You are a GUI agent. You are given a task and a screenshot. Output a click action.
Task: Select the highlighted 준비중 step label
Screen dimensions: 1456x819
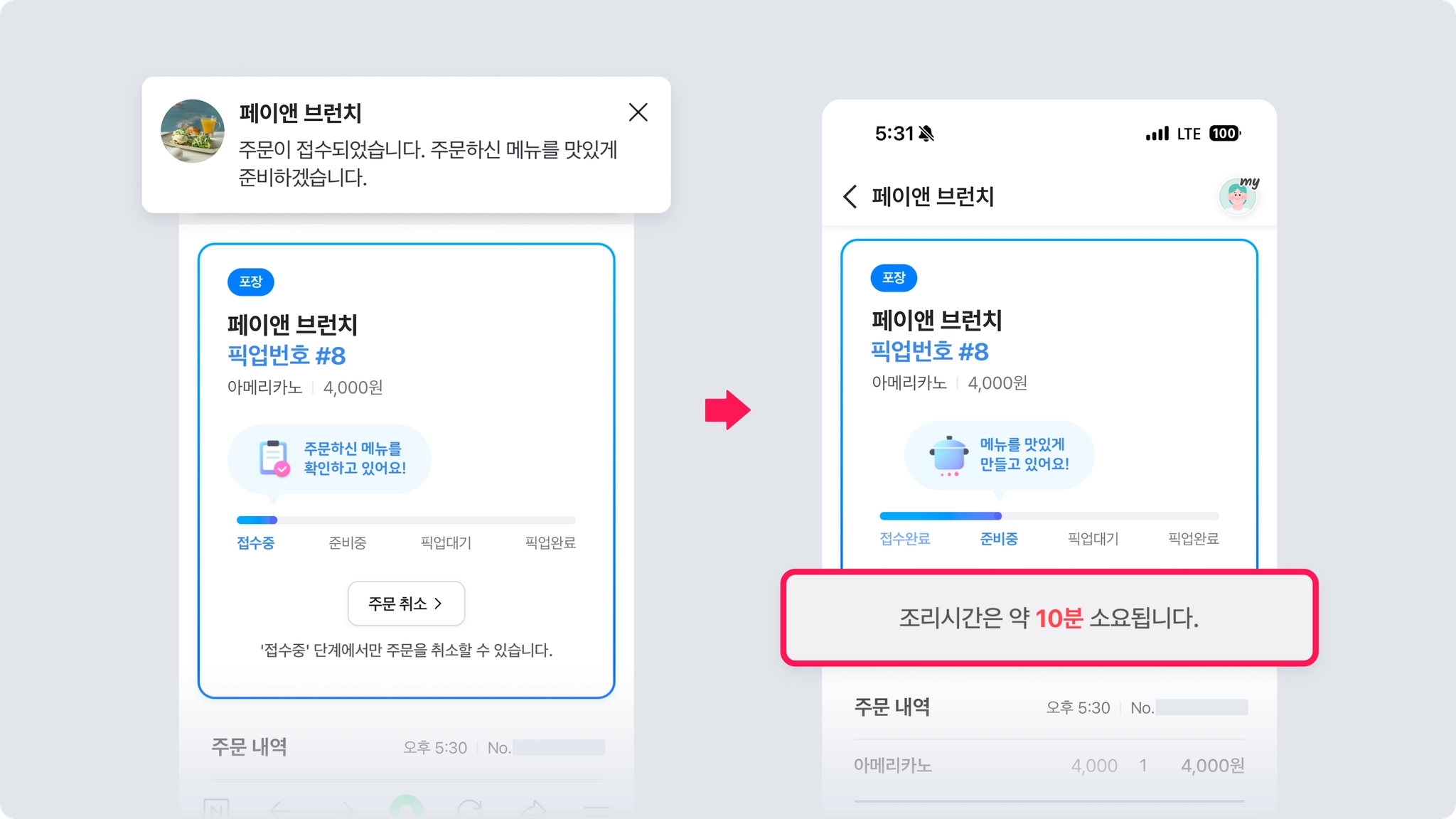pos(999,539)
